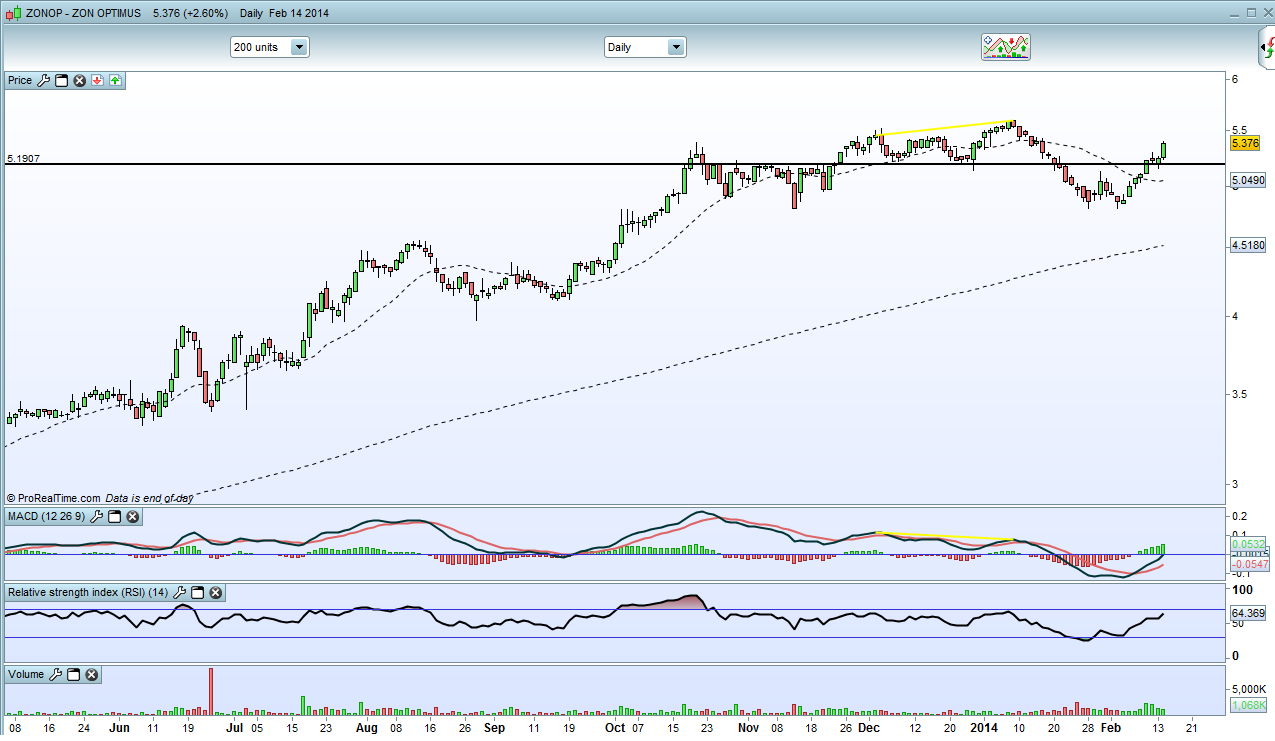Maximize the Price chart panel

click(61, 80)
